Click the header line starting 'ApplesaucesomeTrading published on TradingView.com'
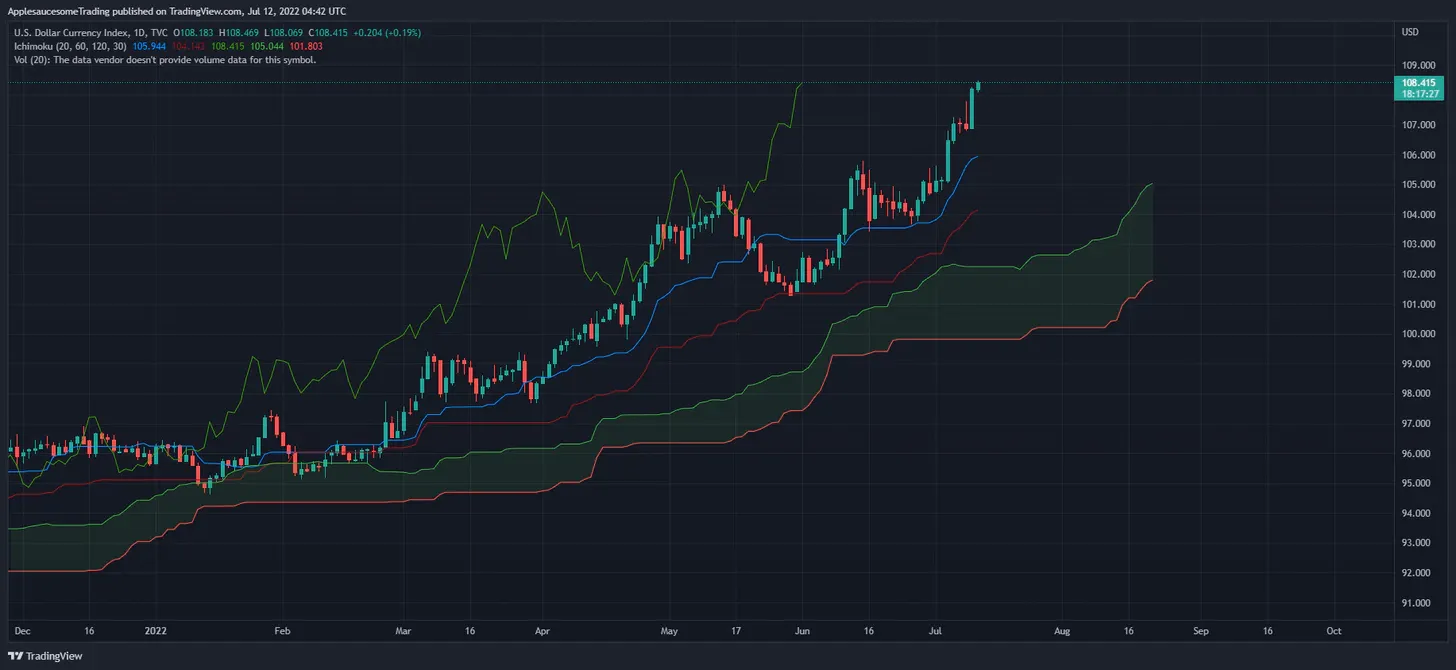This screenshot has width=1456, height=670. click(177, 11)
